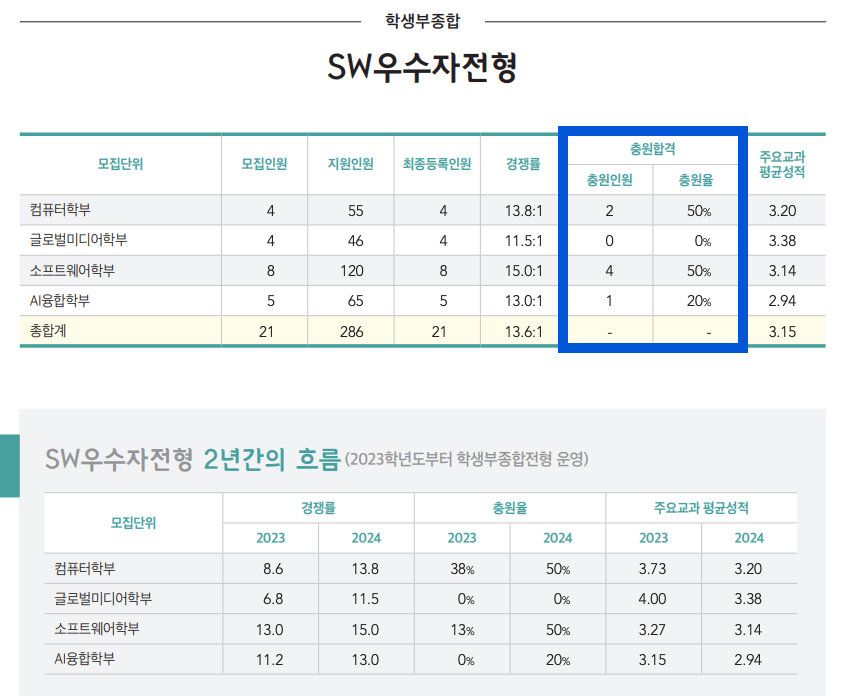The height and width of the screenshot is (696, 844).
Task: Click the 2023 column under 경쟁률
Action: (x=271, y=537)
